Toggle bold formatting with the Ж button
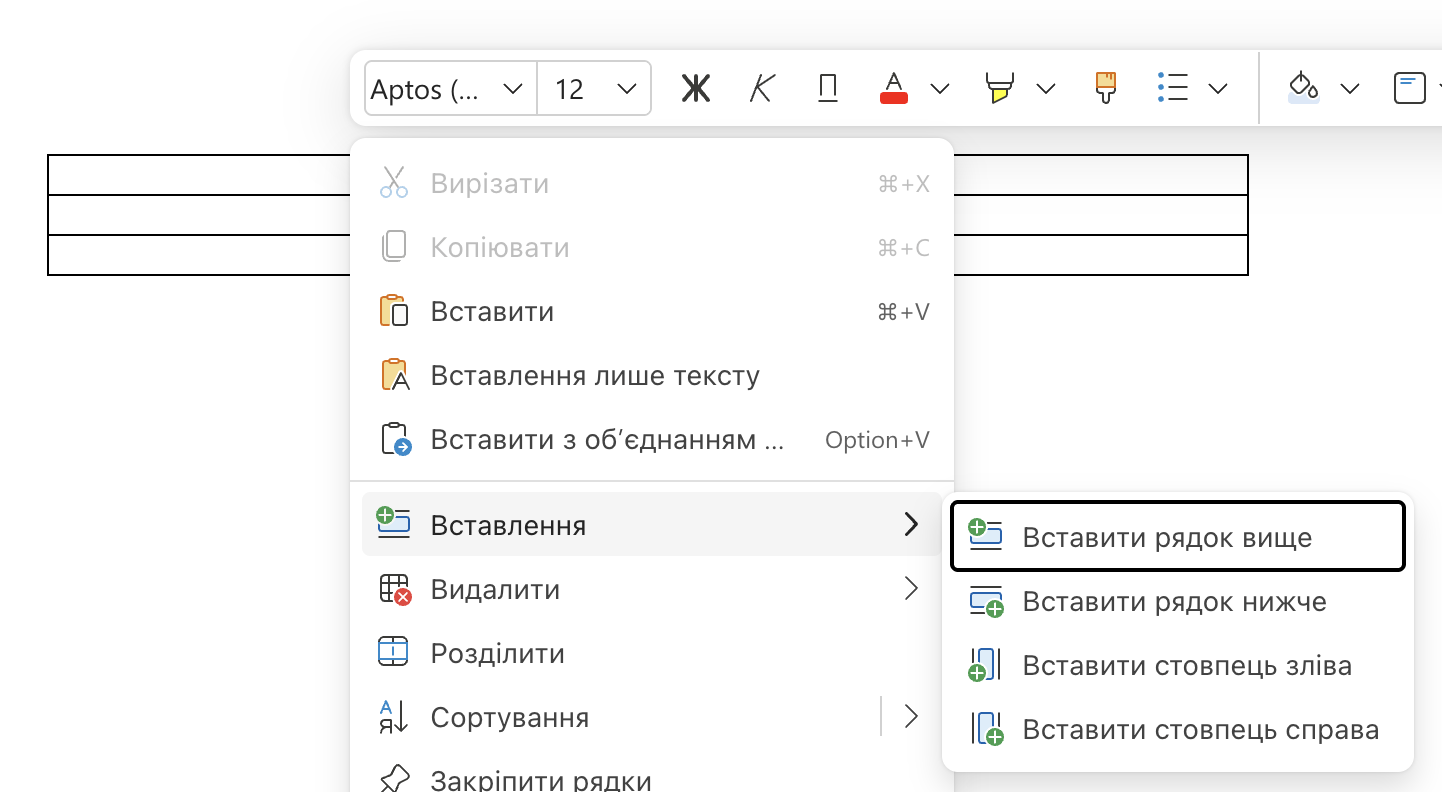 click(695, 89)
